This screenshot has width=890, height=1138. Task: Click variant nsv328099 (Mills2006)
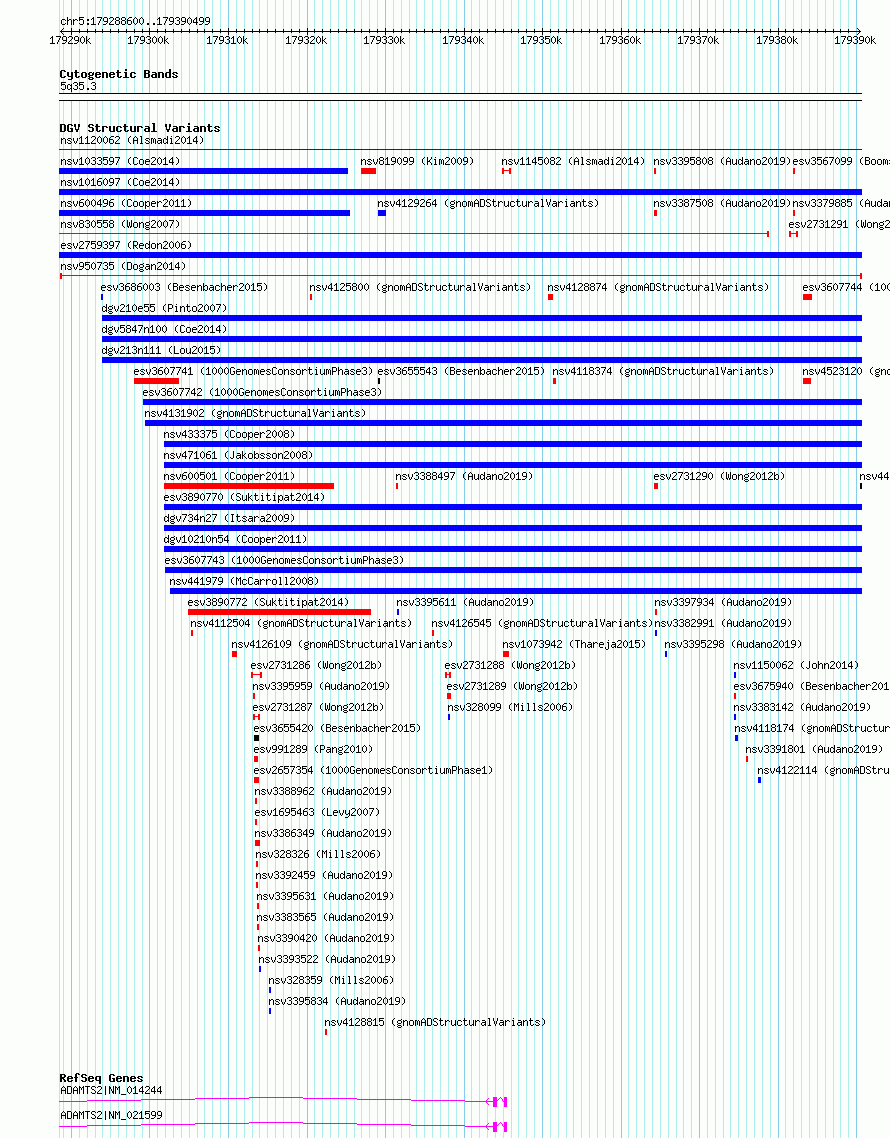[x=510, y=708]
